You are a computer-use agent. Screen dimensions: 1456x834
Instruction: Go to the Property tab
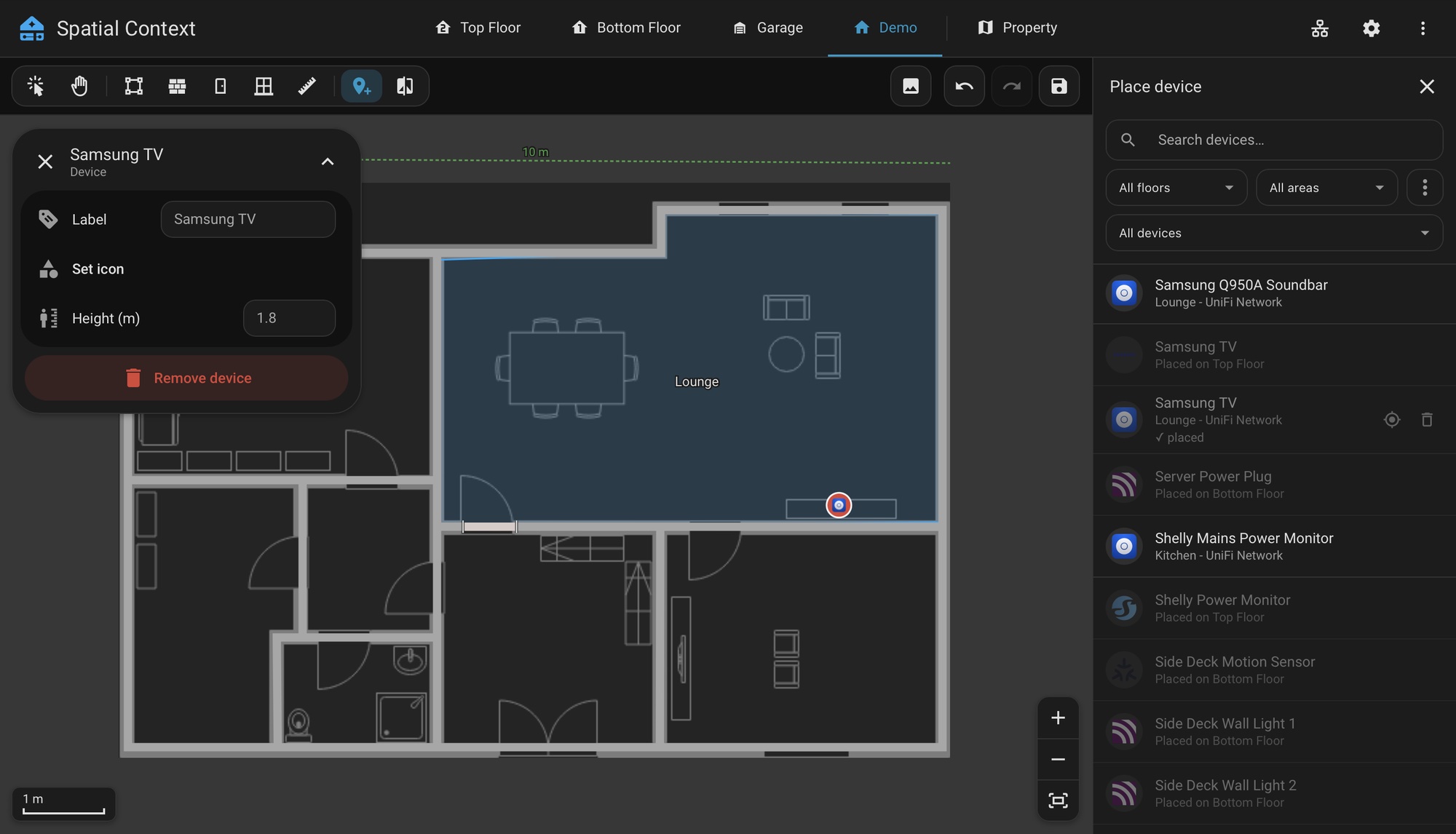point(1017,28)
